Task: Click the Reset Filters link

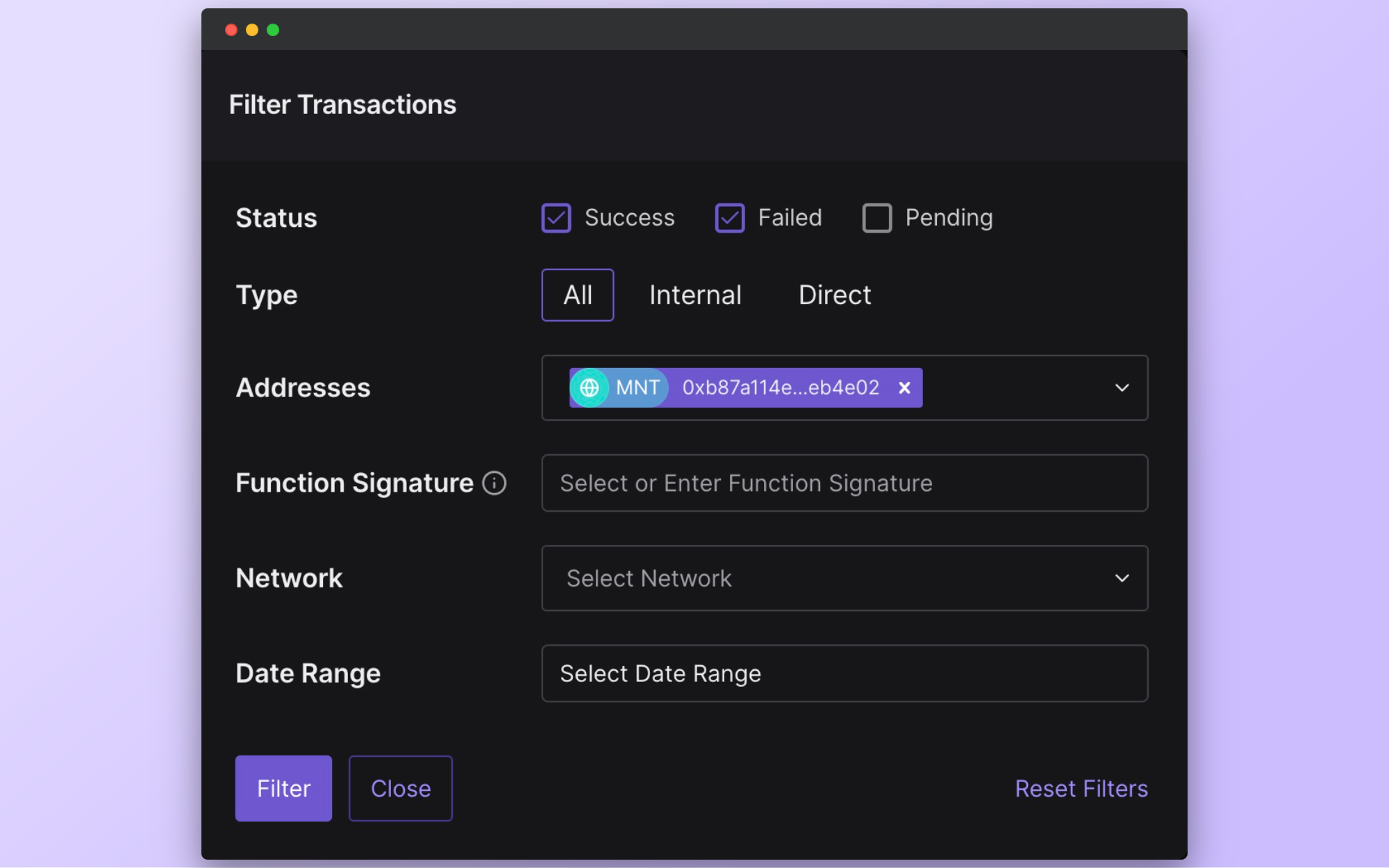Action: point(1081,788)
